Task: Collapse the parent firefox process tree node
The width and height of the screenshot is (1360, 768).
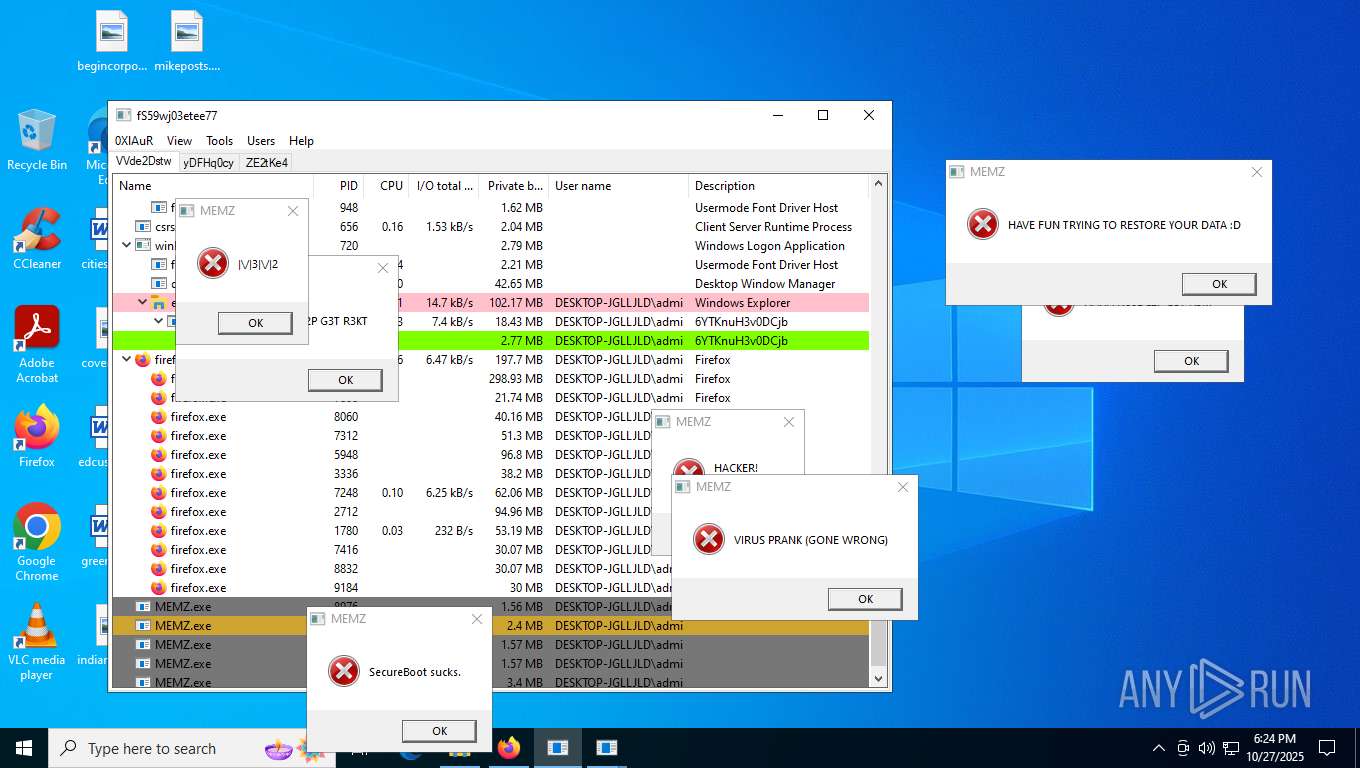Action: 126,360
